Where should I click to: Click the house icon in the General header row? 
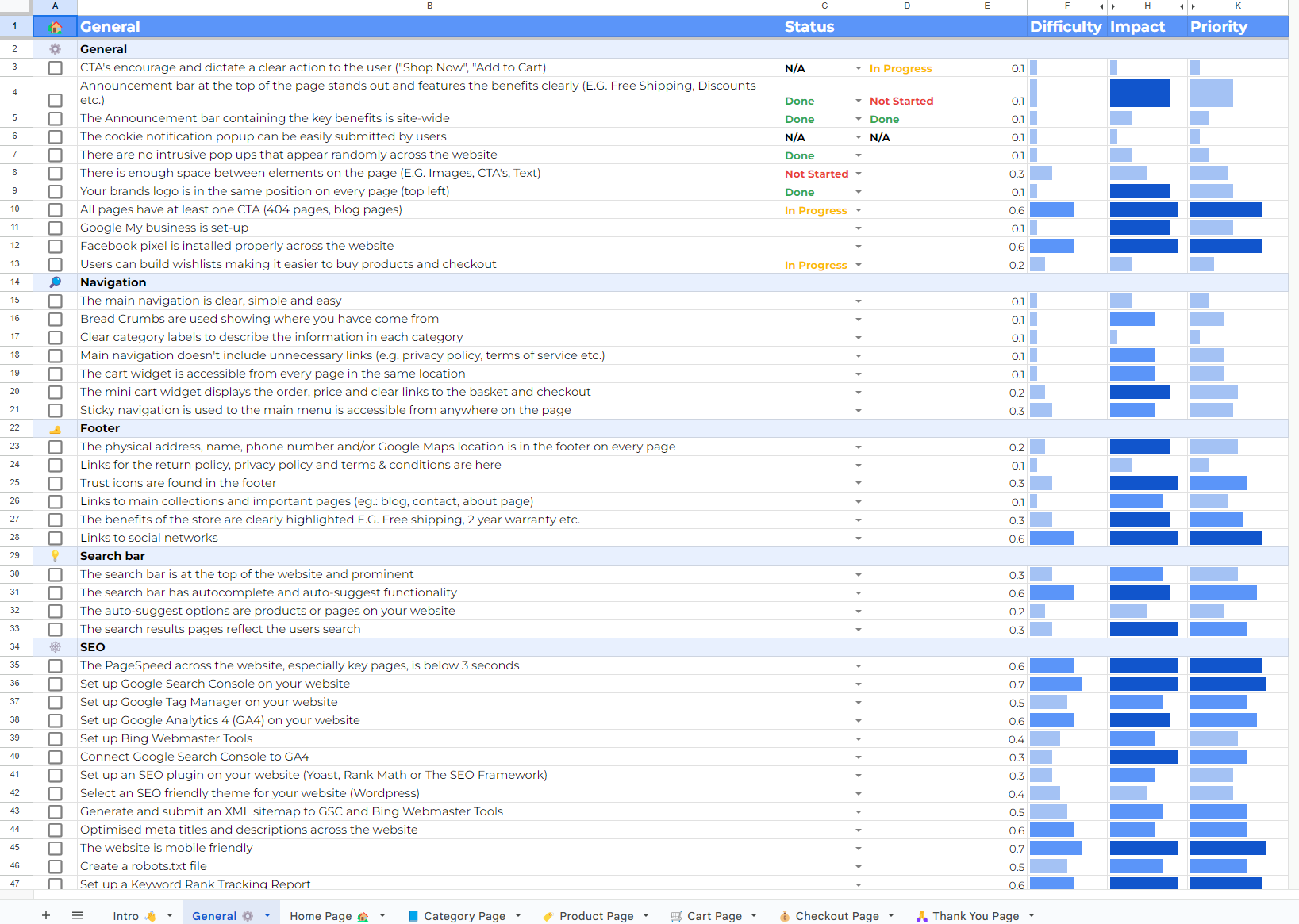click(x=56, y=27)
